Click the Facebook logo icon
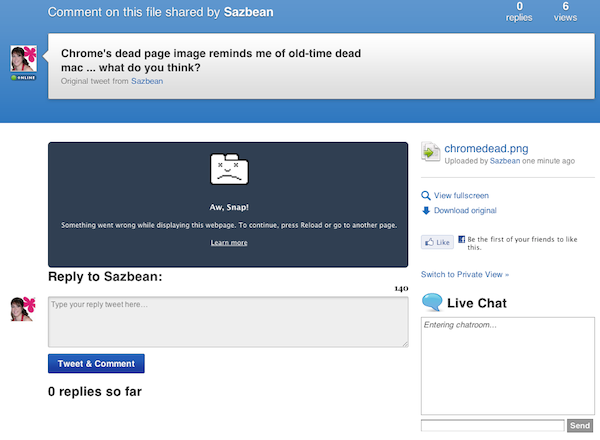600x440 pixels. [462, 240]
